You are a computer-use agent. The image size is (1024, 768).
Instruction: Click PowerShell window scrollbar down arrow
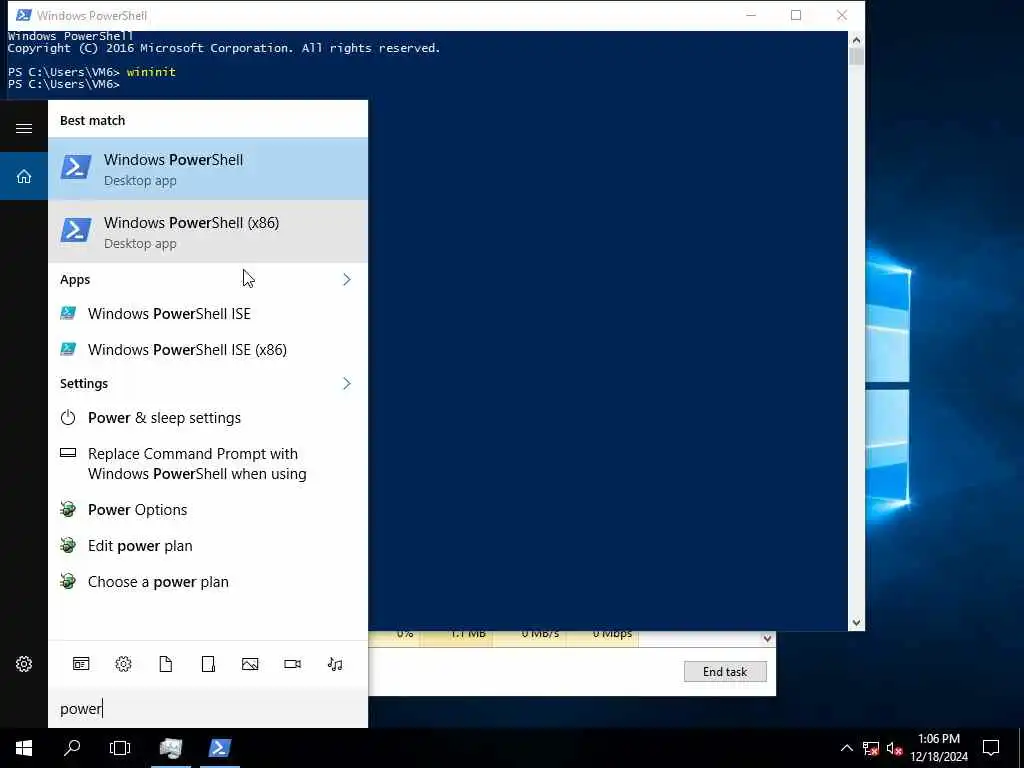click(856, 623)
